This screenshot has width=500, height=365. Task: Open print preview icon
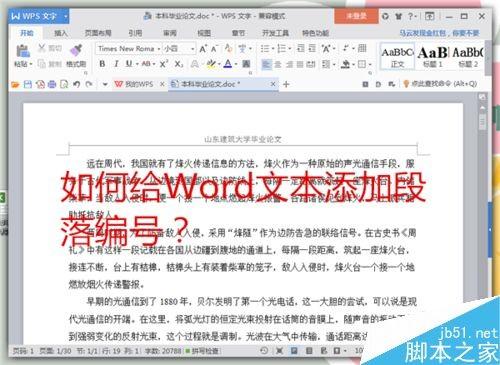(x=64, y=84)
